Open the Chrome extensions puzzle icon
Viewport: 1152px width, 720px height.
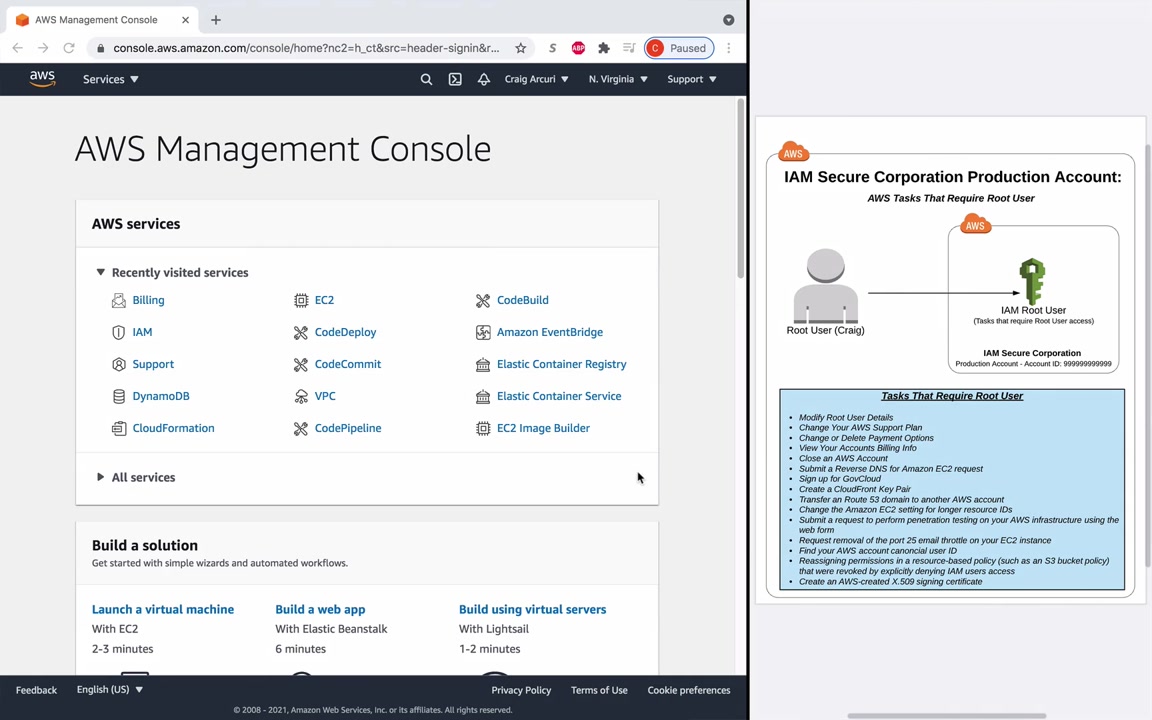(604, 48)
